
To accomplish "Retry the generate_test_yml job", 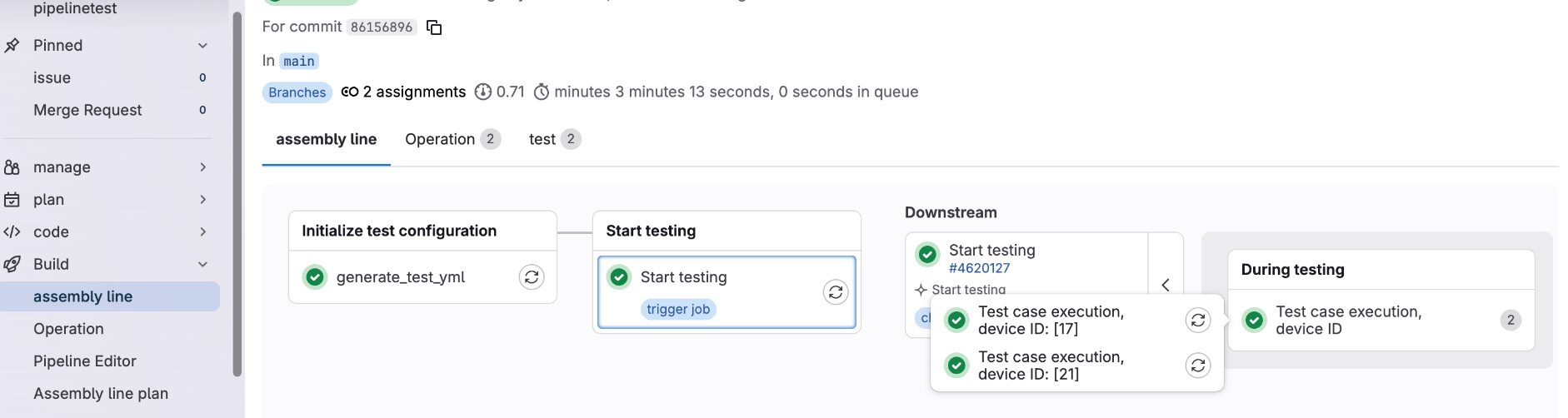I will point(532,276).
